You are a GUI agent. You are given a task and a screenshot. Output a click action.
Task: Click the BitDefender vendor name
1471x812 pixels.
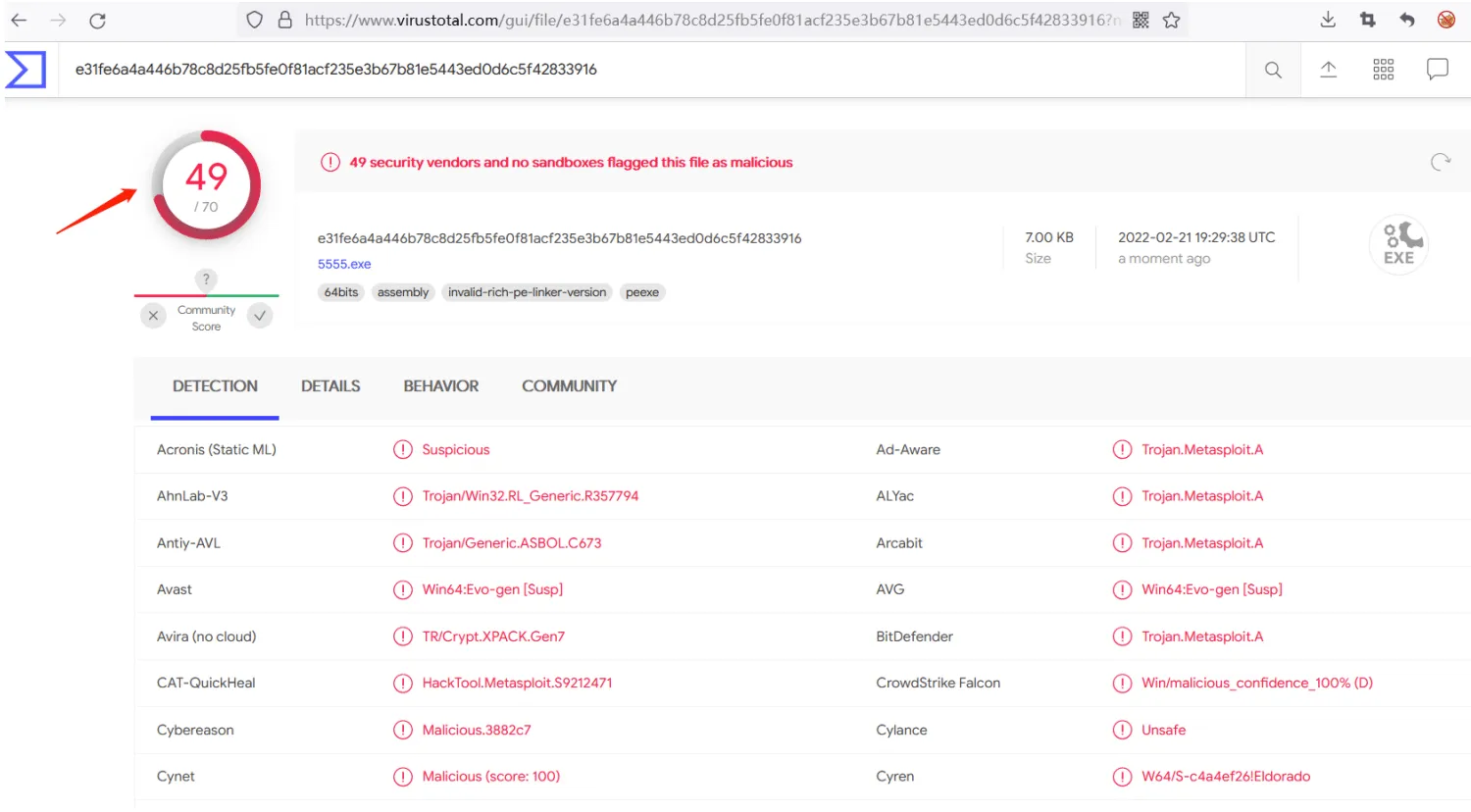[915, 637]
